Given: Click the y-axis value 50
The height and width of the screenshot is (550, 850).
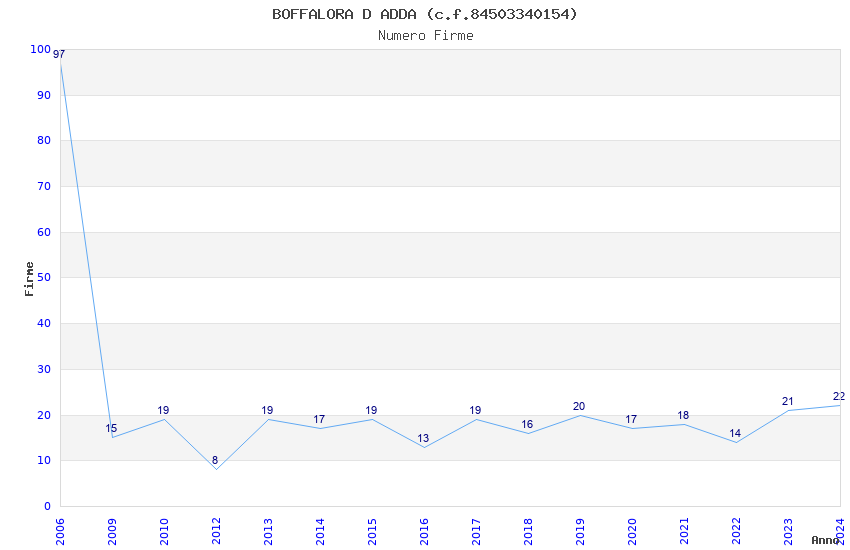Looking at the screenshot, I should (x=44, y=277).
